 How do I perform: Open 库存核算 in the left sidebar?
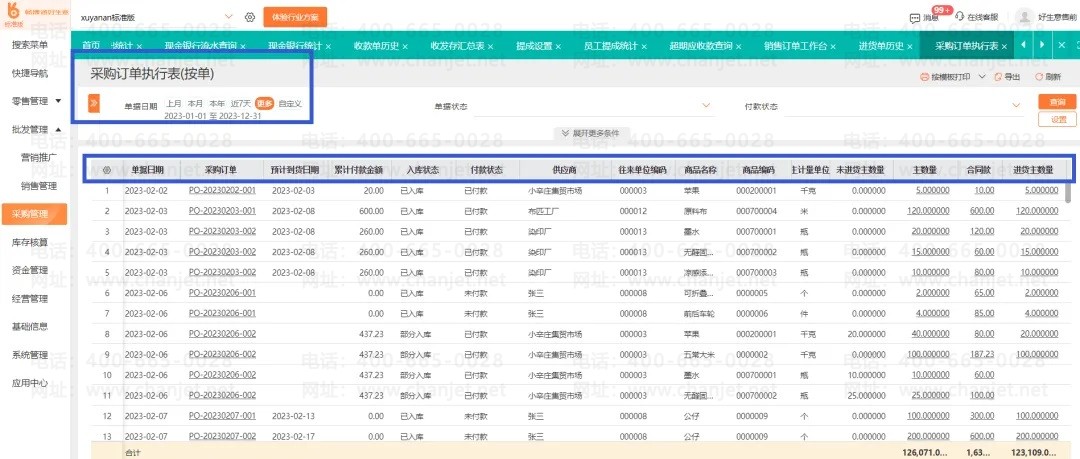point(30,242)
